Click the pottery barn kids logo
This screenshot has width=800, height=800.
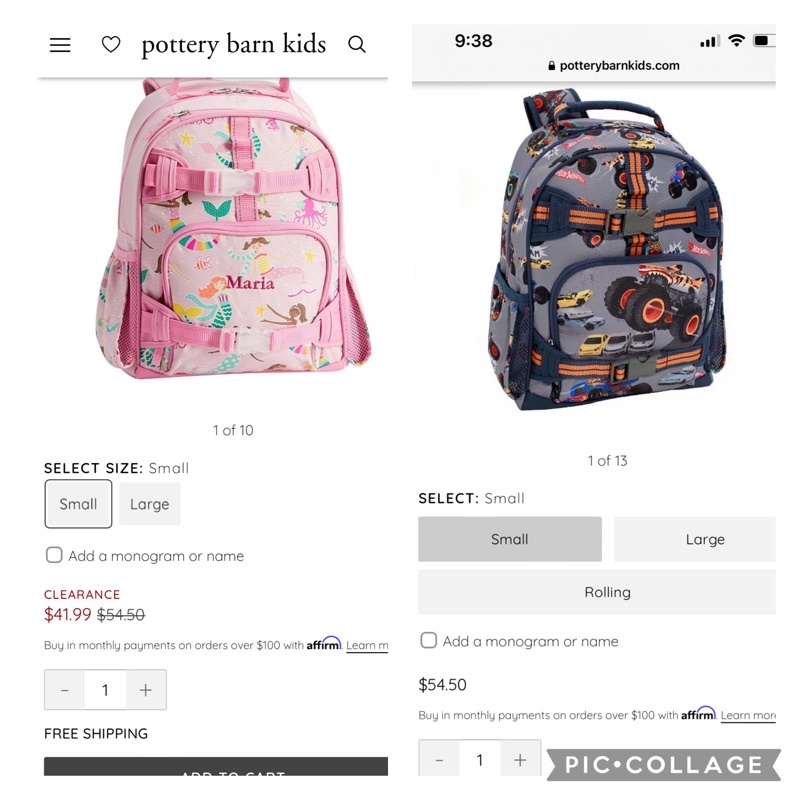234,44
